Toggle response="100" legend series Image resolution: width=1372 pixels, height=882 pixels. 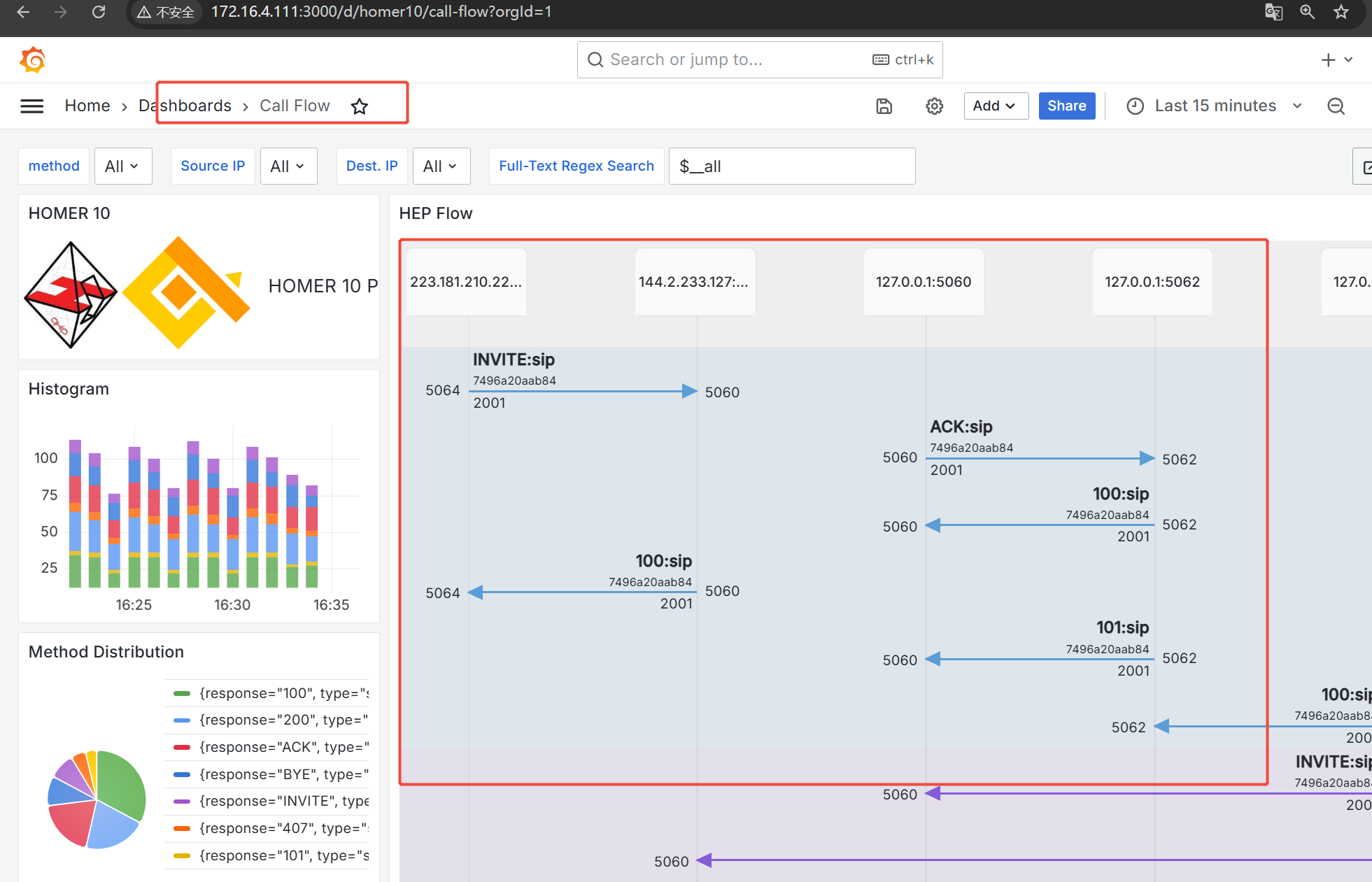[x=284, y=693]
